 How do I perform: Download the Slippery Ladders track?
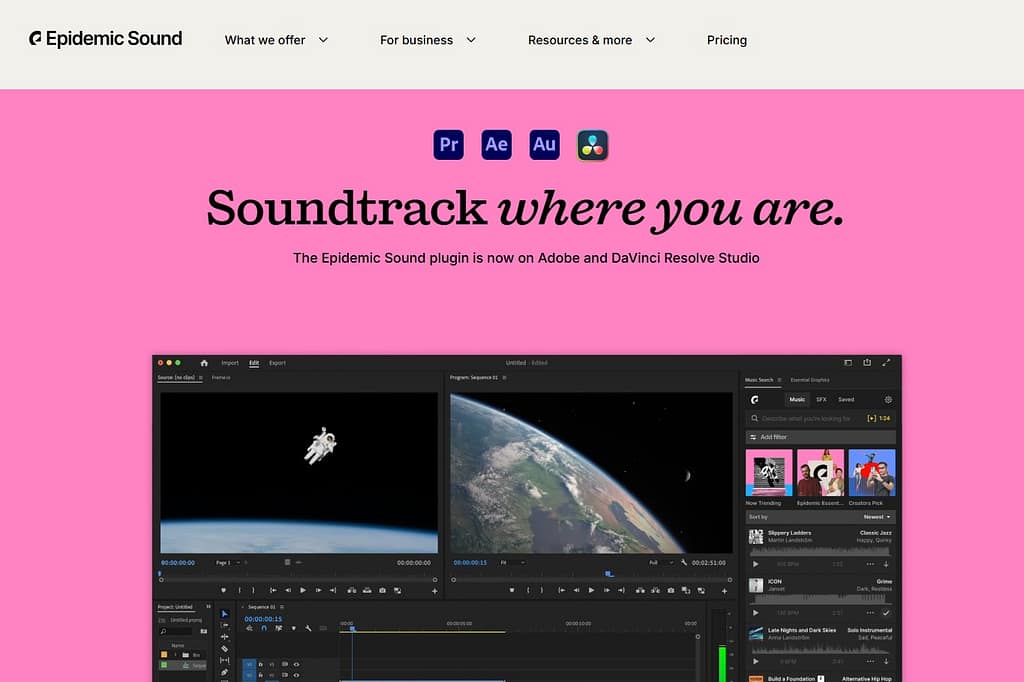886,564
